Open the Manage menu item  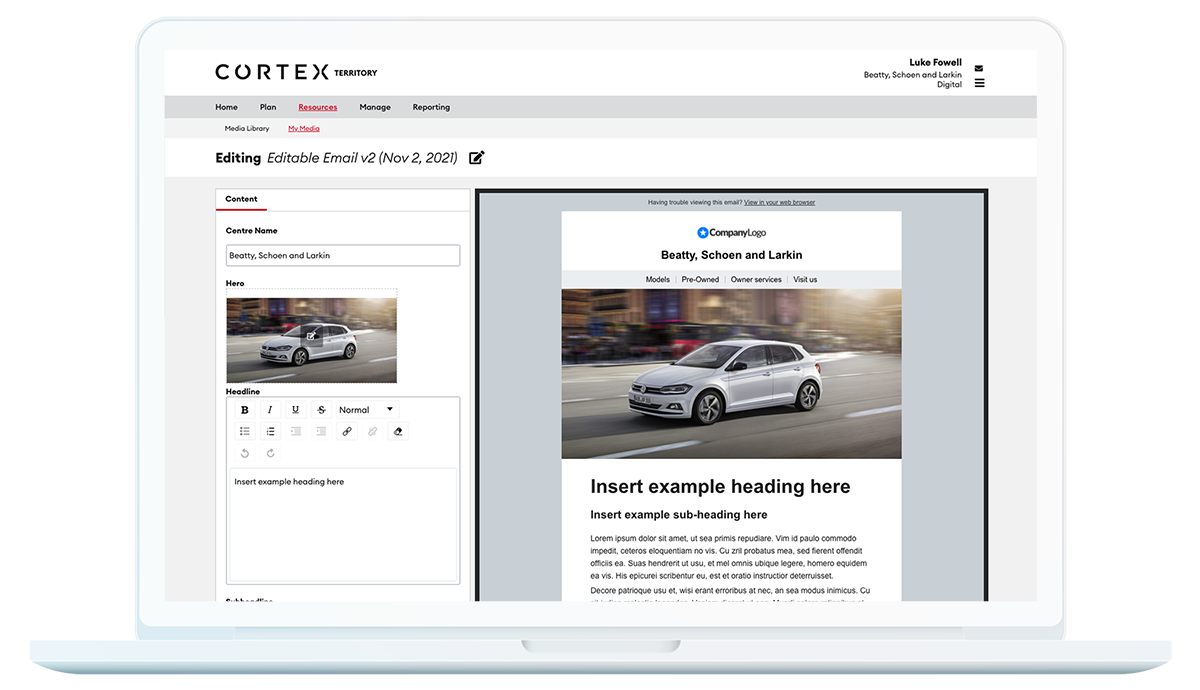tap(375, 107)
